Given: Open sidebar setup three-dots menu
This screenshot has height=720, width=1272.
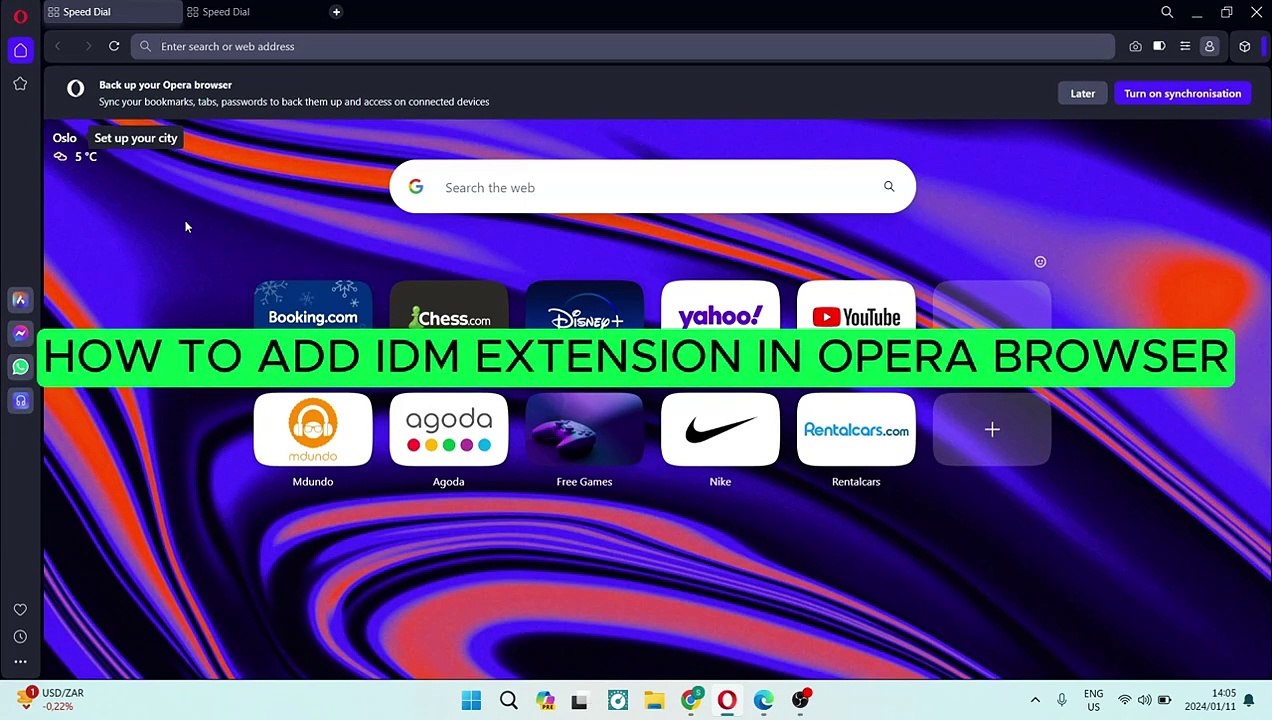Looking at the screenshot, I should [20, 662].
